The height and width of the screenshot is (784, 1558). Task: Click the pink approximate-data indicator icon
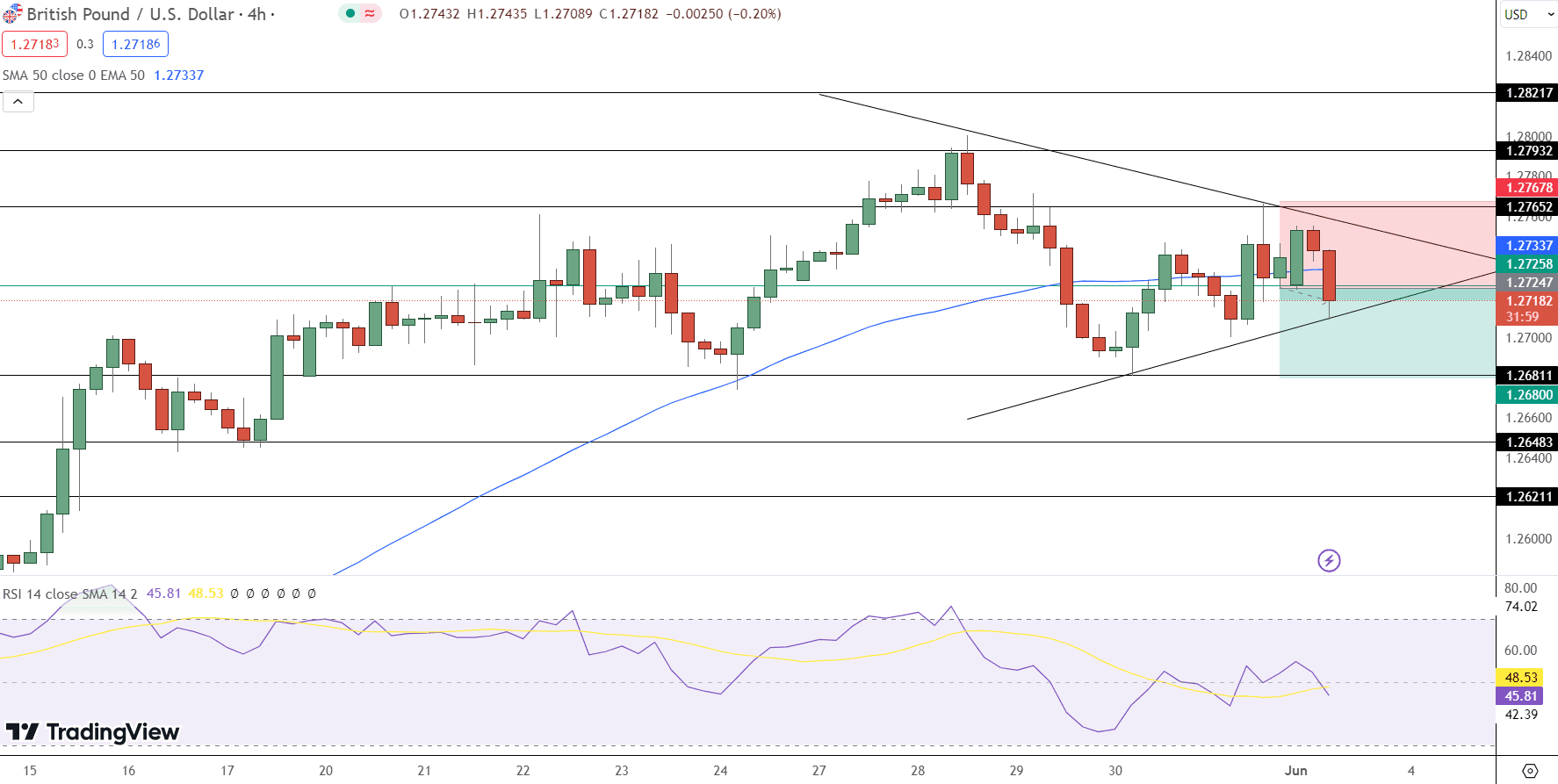(370, 14)
